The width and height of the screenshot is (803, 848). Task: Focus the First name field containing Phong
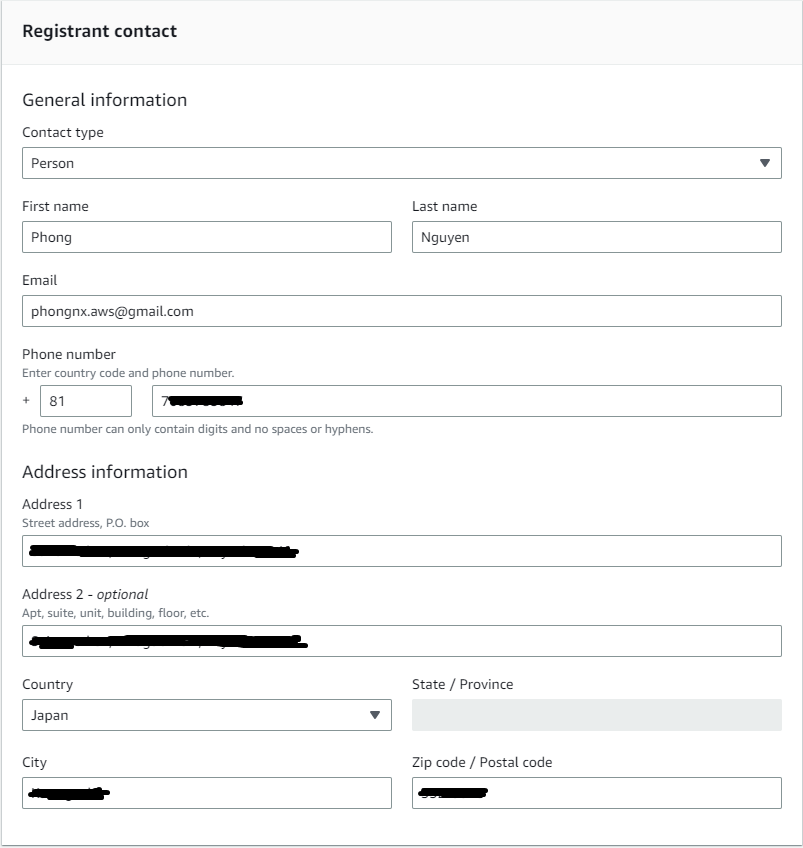tap(206, 237)
